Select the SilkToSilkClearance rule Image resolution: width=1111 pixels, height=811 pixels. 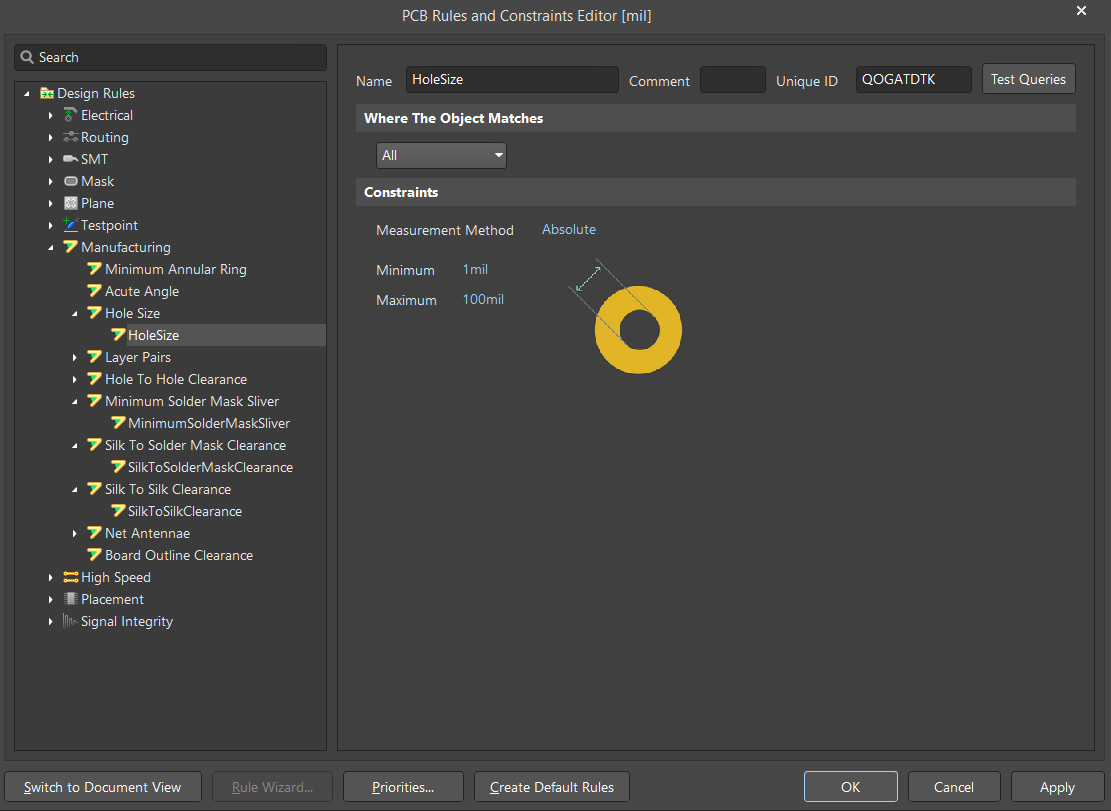coord(185,511)
